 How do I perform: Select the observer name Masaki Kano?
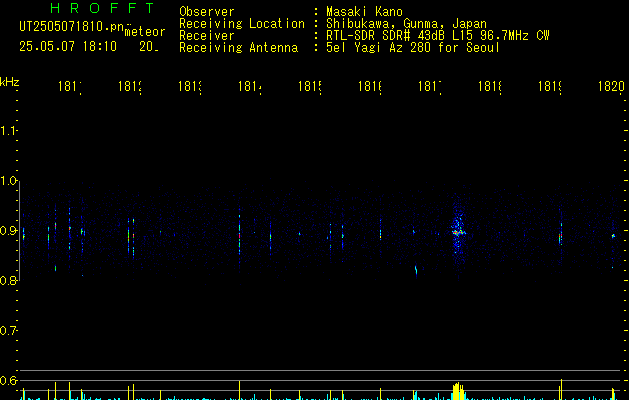click(364, 11)
